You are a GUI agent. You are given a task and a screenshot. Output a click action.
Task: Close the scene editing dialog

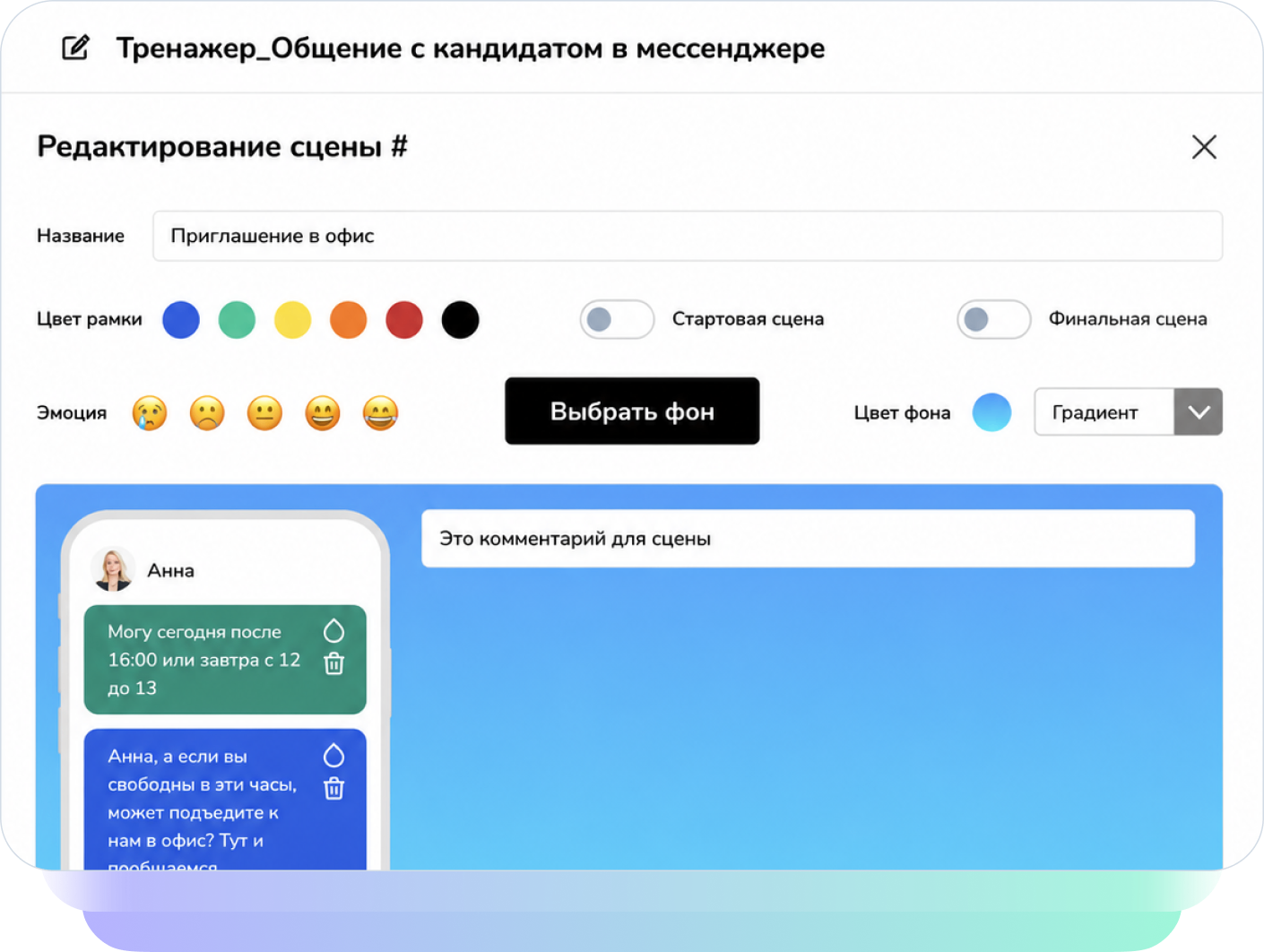click(x=1204, y=147)
